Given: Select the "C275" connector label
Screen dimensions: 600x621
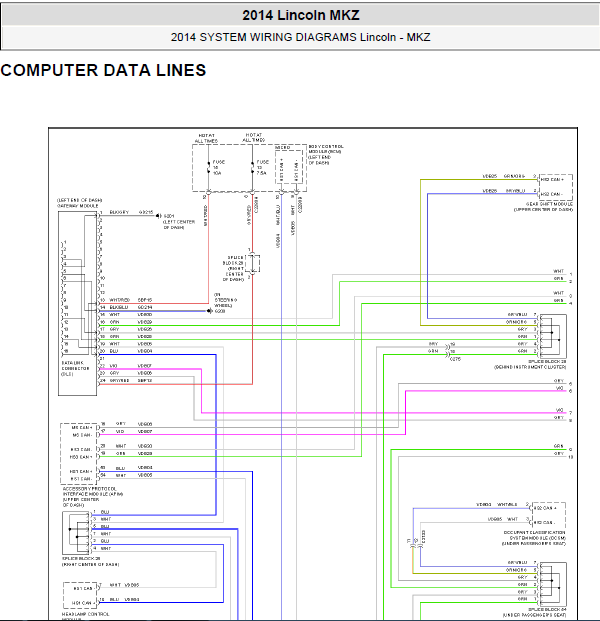Looking at the screenshot, I should 455,359.
